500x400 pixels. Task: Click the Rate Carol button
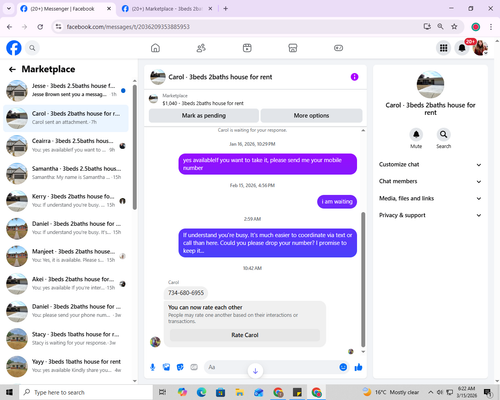[x=245, y=335]
